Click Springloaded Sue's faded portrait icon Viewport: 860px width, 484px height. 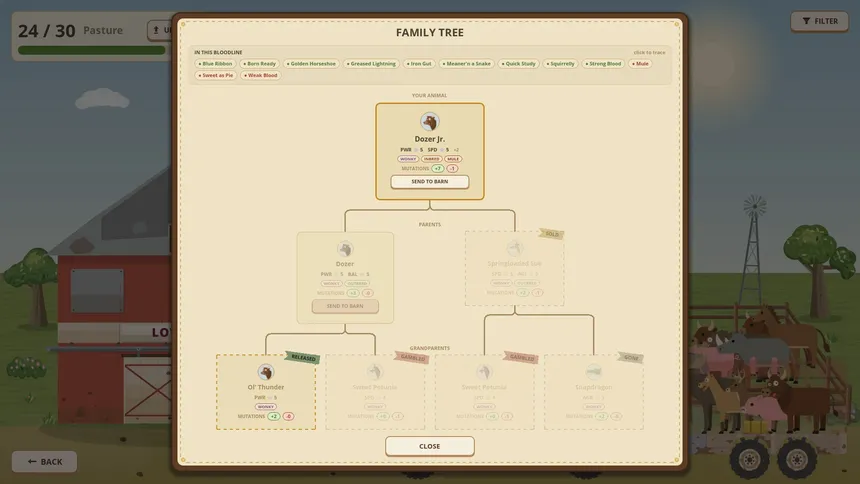tap(514, 249)
